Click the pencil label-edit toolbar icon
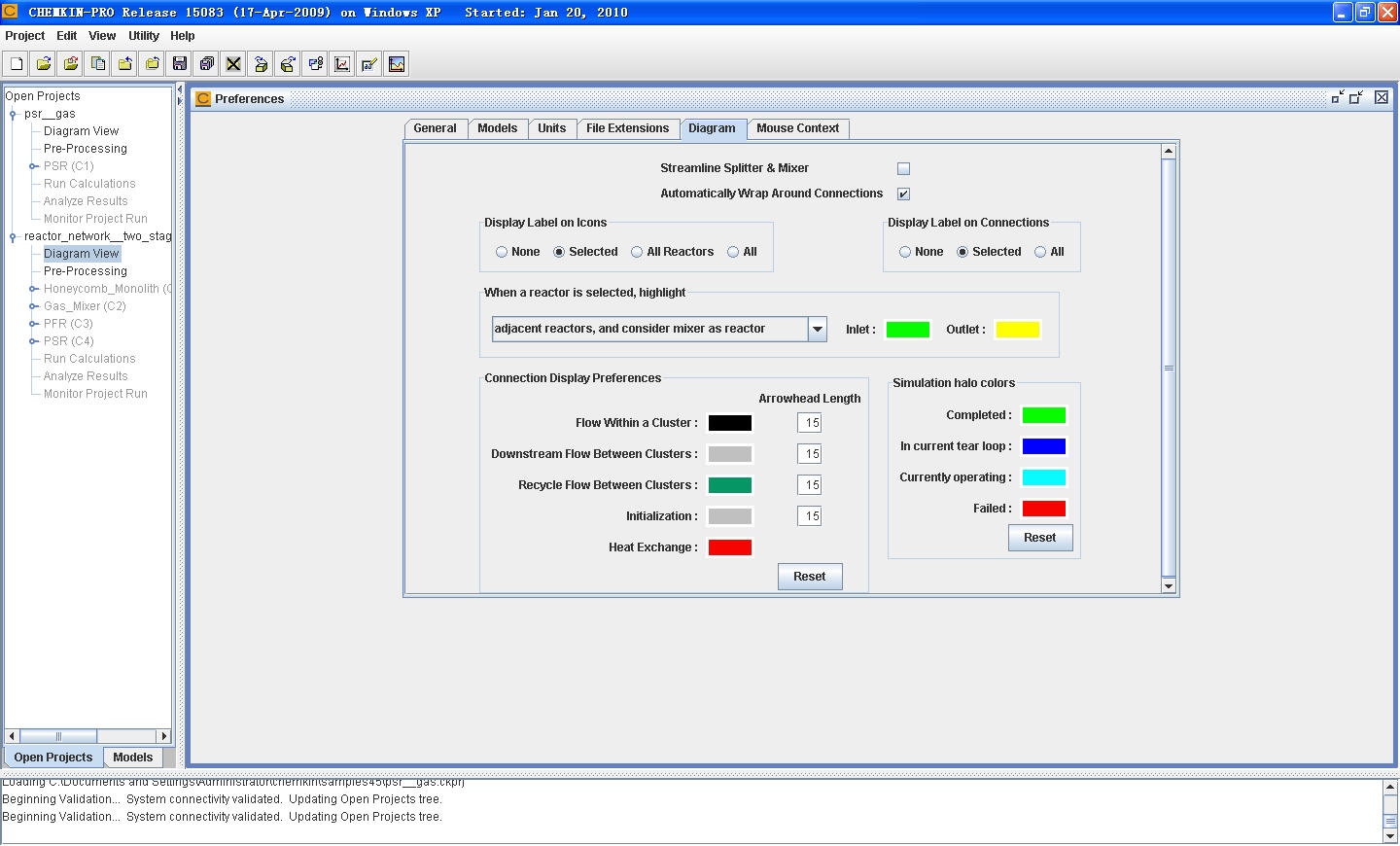 point(369,64)
